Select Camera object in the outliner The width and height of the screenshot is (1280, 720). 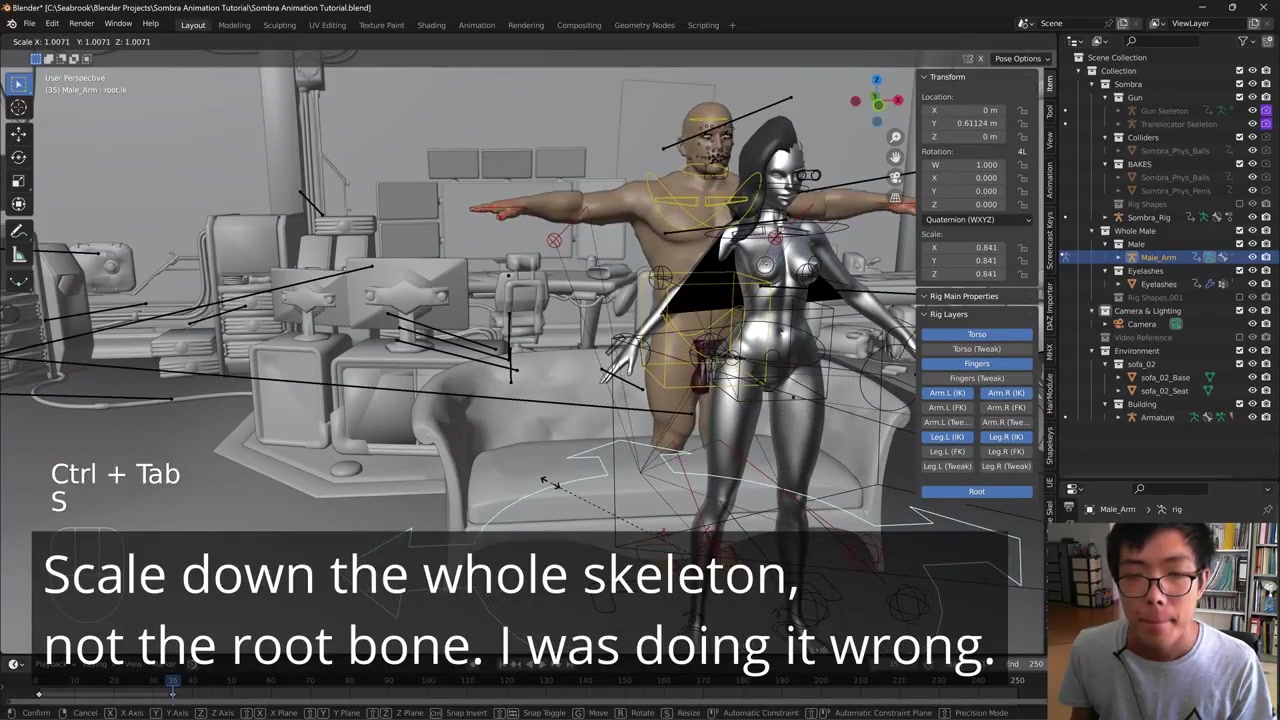1141,324
